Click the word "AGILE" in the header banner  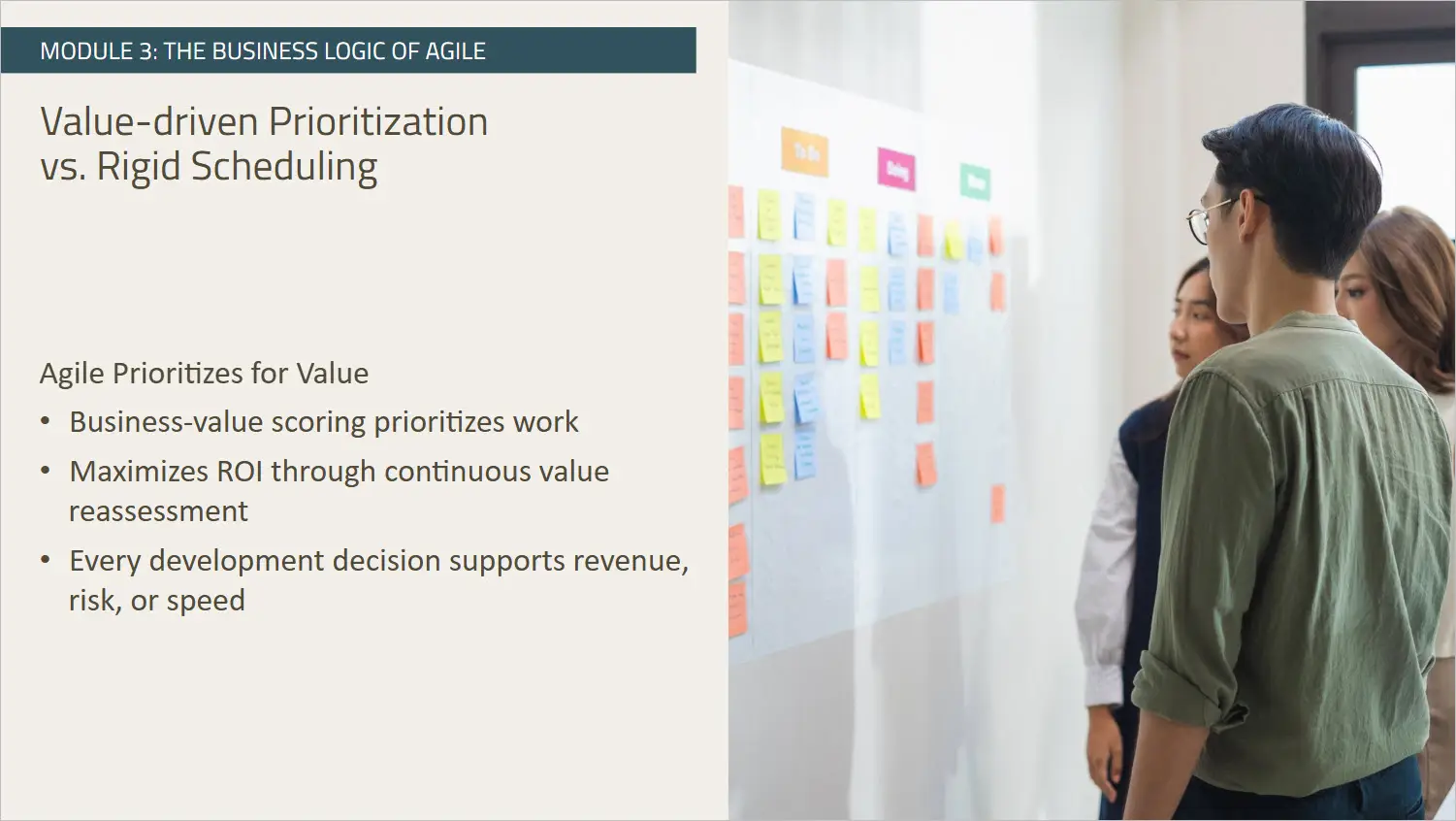pos(455,51)
